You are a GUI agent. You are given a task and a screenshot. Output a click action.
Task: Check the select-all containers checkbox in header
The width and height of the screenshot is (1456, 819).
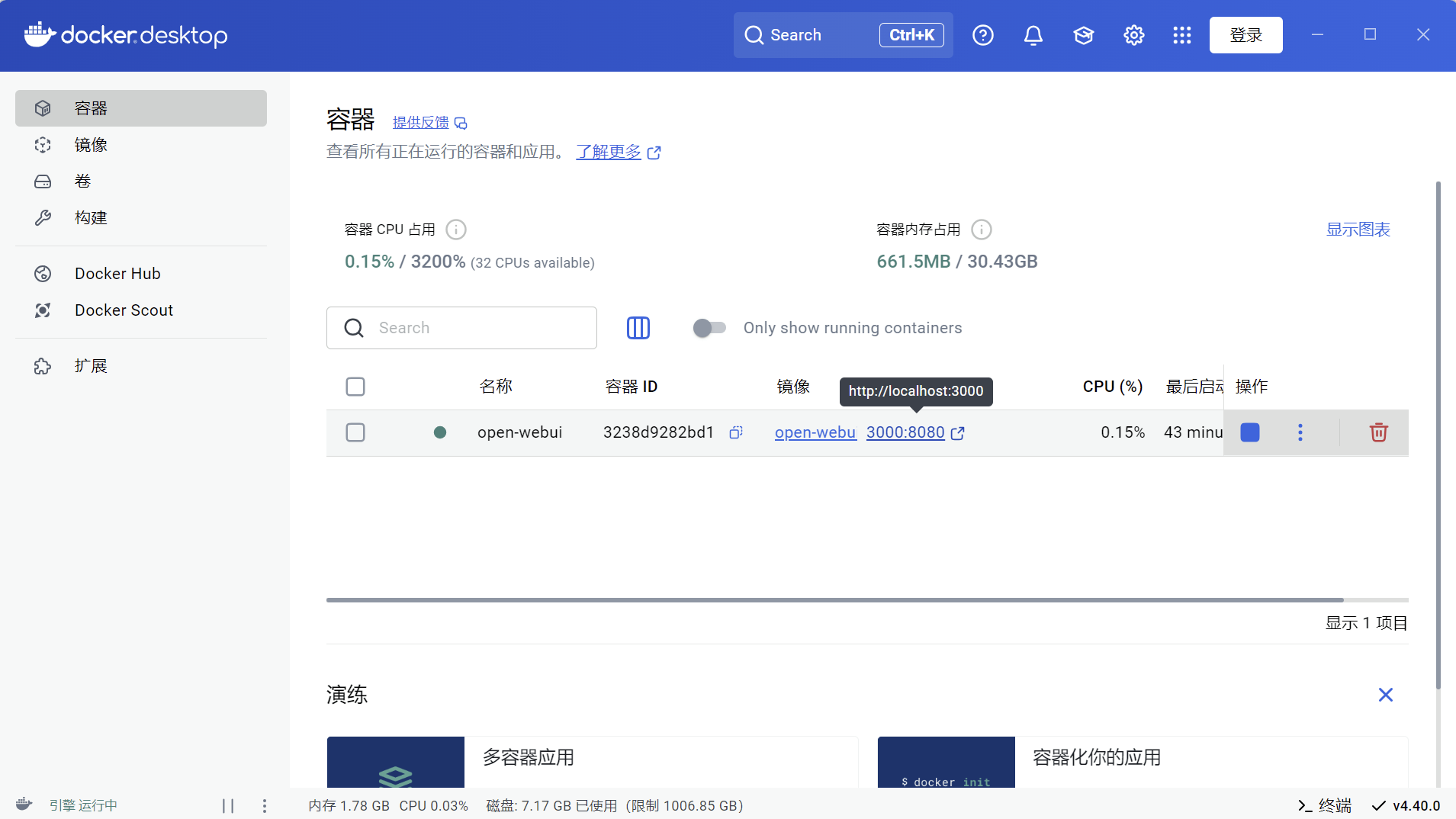coord(355,387)
